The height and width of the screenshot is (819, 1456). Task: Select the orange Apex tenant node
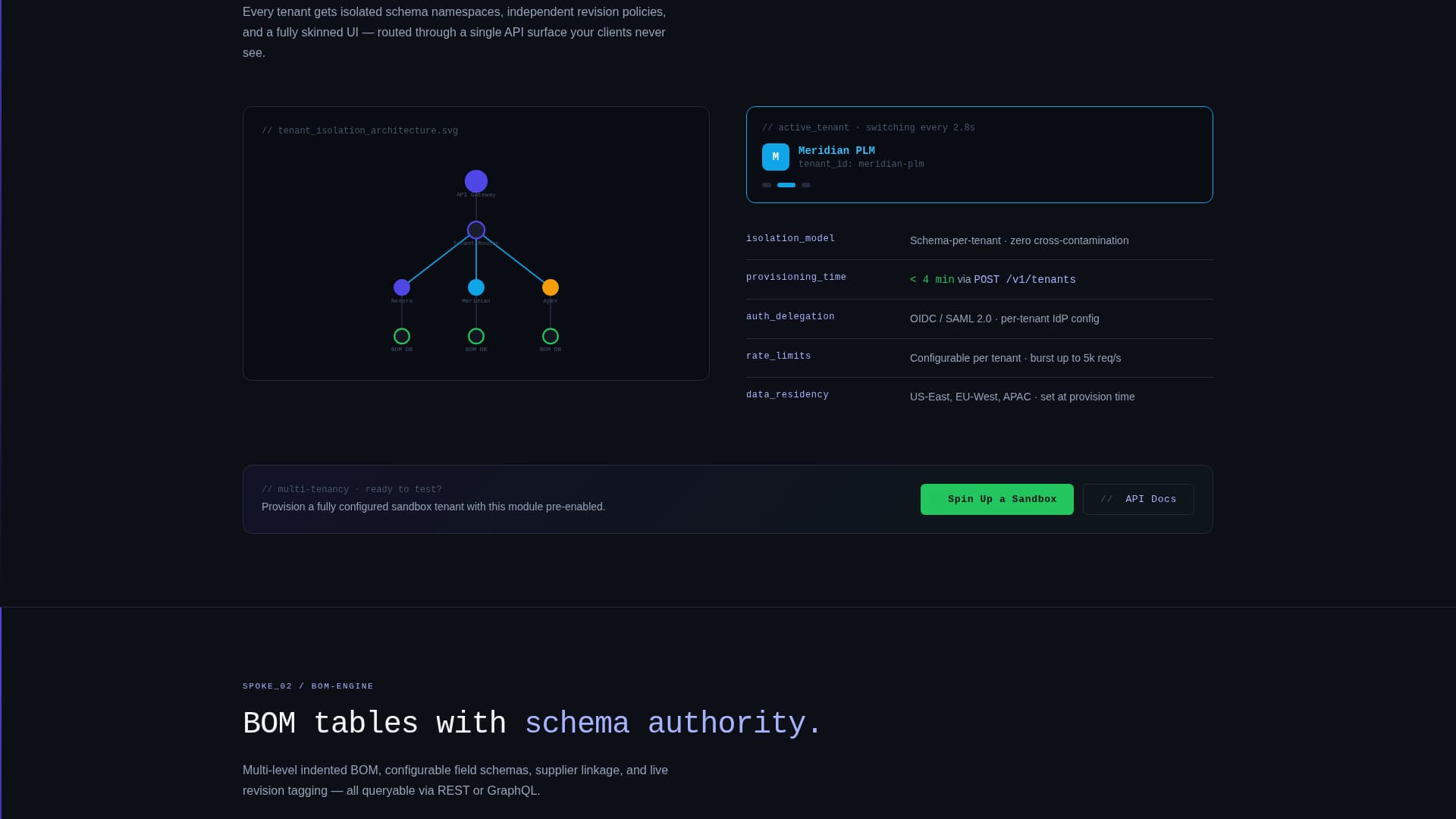click(551, 287)
